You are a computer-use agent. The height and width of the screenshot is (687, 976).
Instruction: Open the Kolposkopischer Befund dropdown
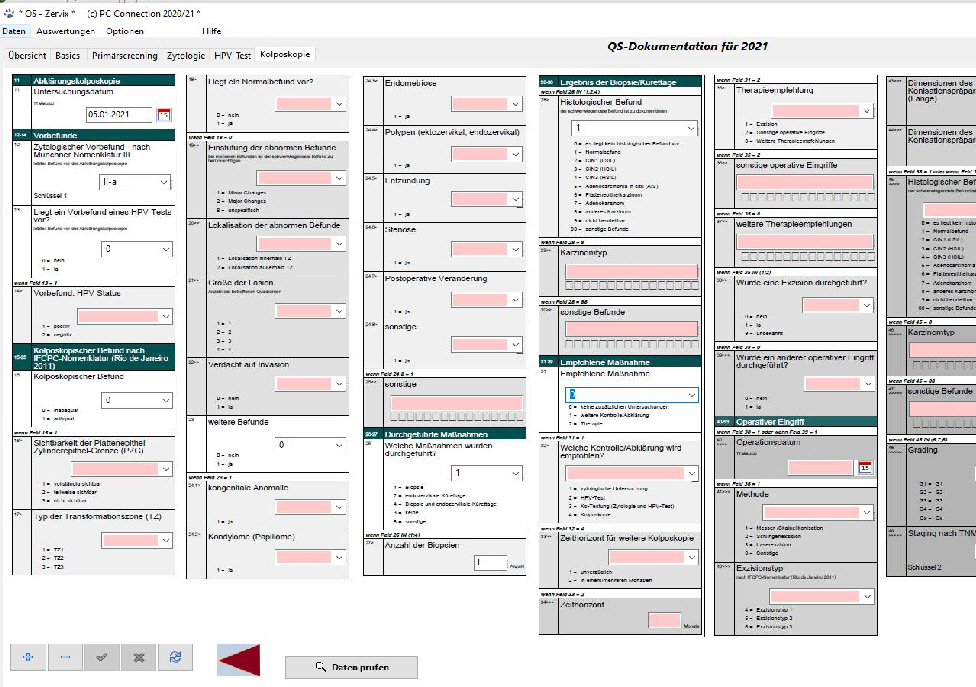click(x=136, y=400)
